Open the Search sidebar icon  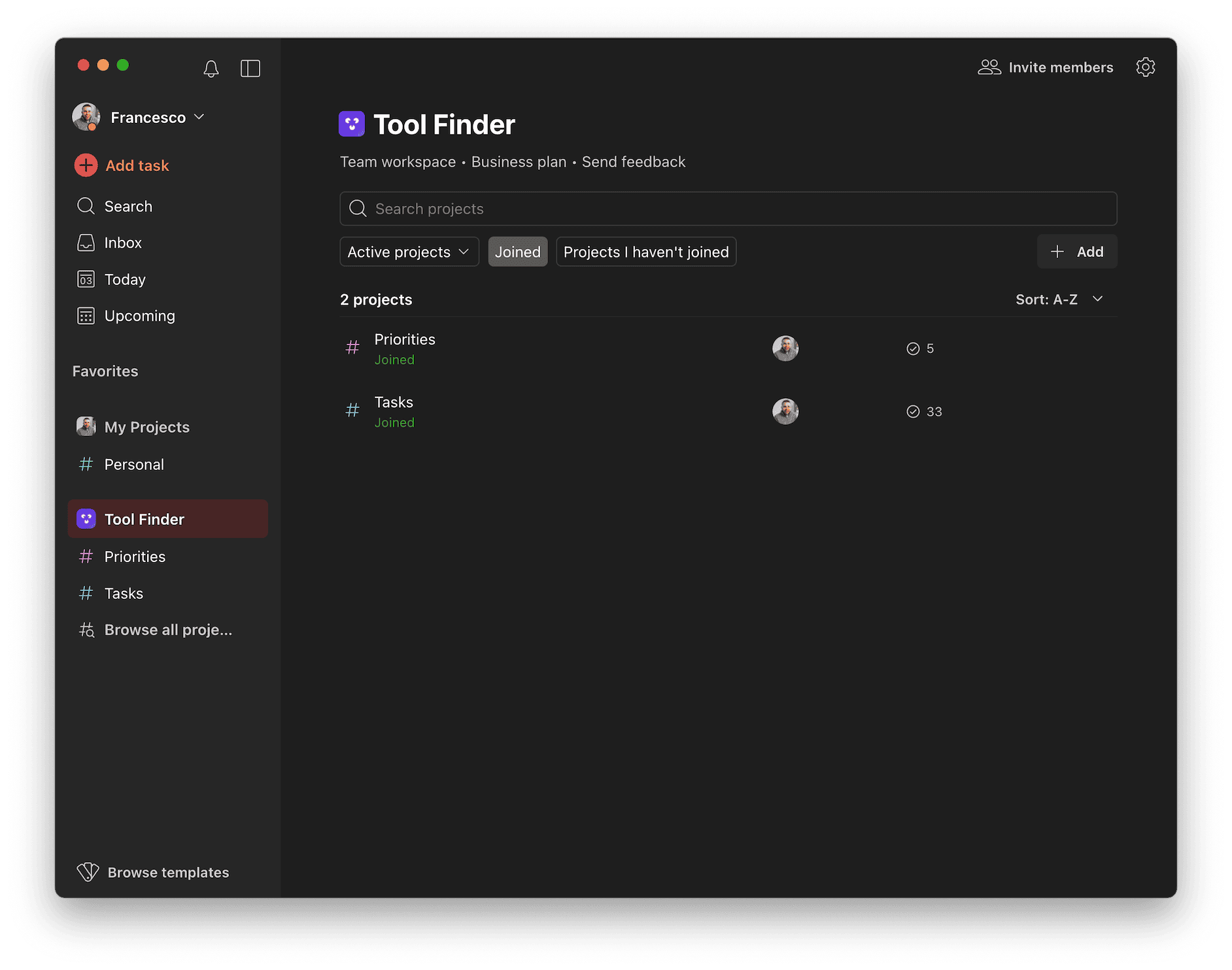tap(86, 206)
